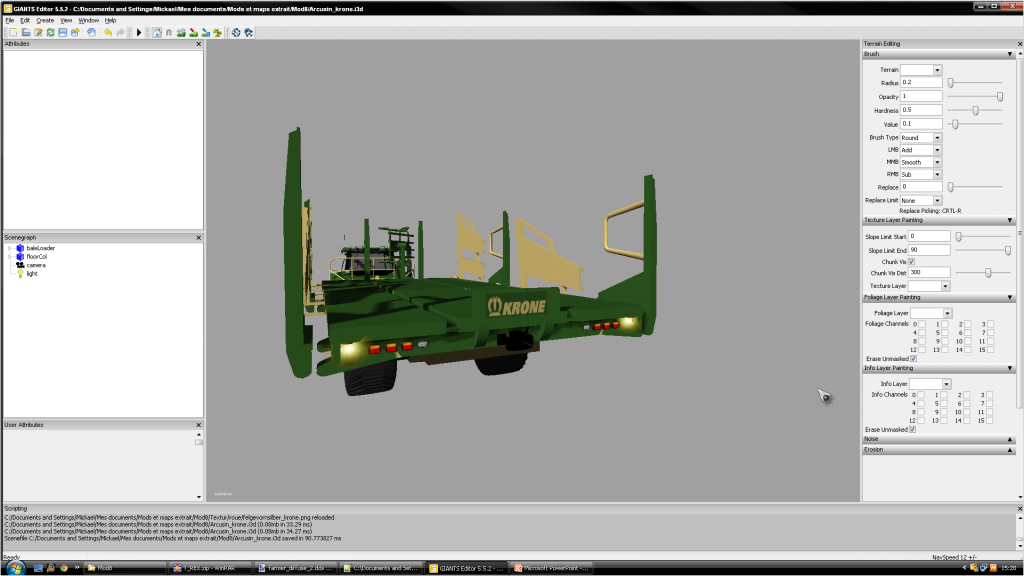1024x576 pixels.
Task: Adjust the Radius slider handle
Action: 951,83
